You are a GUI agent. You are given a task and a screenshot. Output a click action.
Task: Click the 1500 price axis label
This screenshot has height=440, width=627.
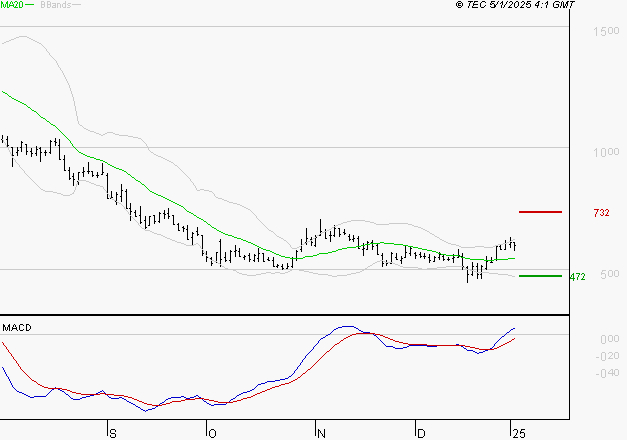click(606, 31)
